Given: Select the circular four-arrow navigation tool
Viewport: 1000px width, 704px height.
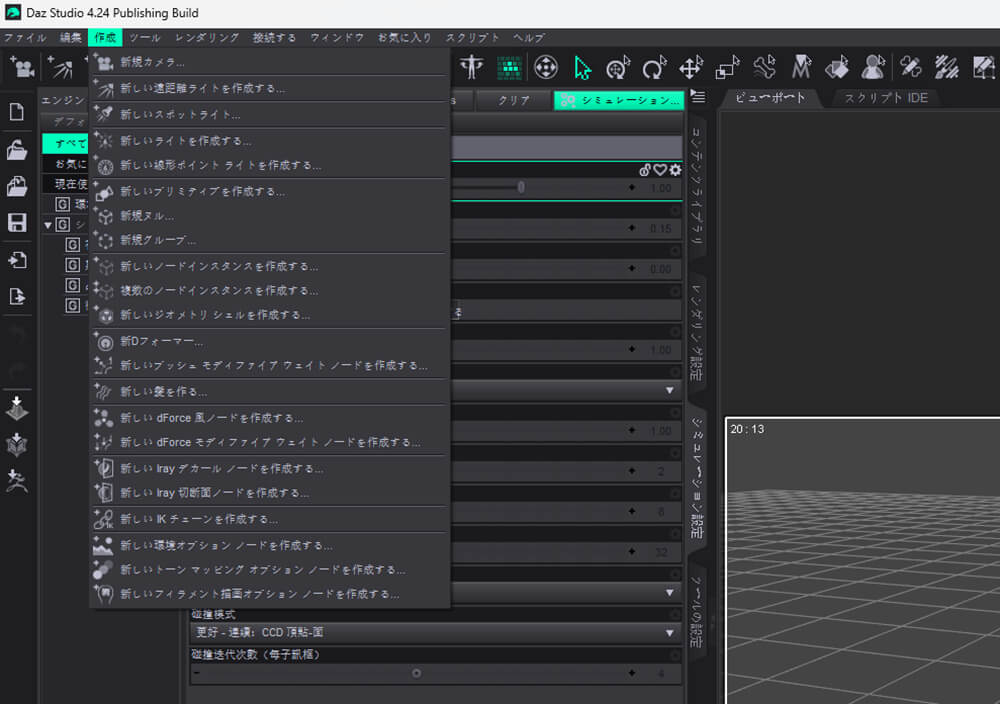Looking at the screenshot, I should point(546,68).
